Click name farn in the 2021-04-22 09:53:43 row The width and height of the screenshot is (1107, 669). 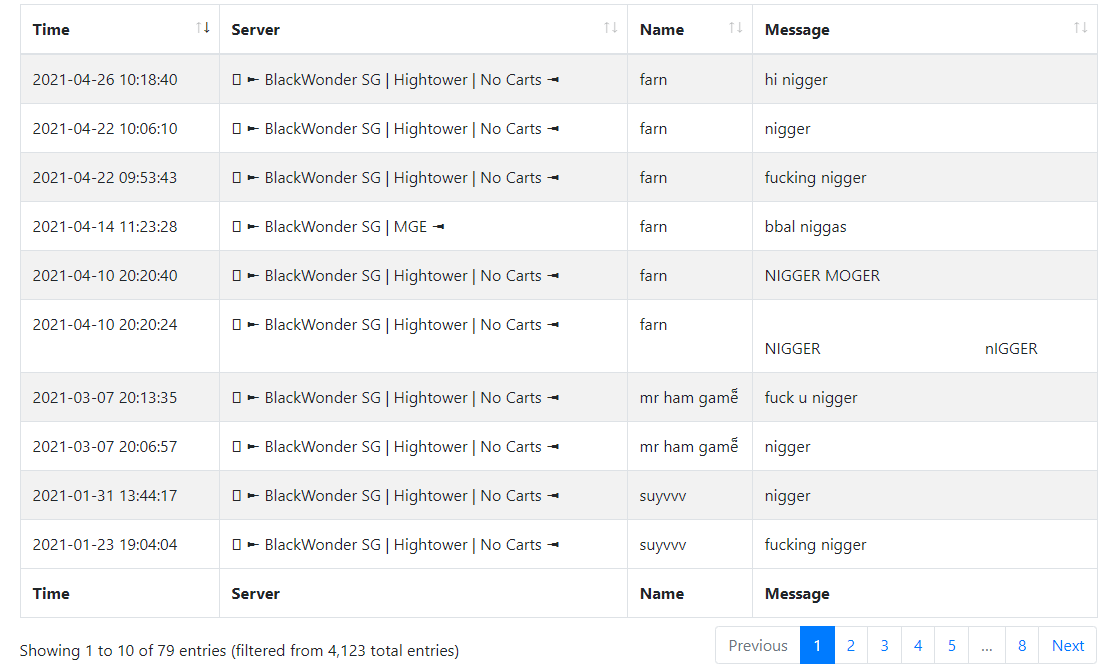click(653, 178)
